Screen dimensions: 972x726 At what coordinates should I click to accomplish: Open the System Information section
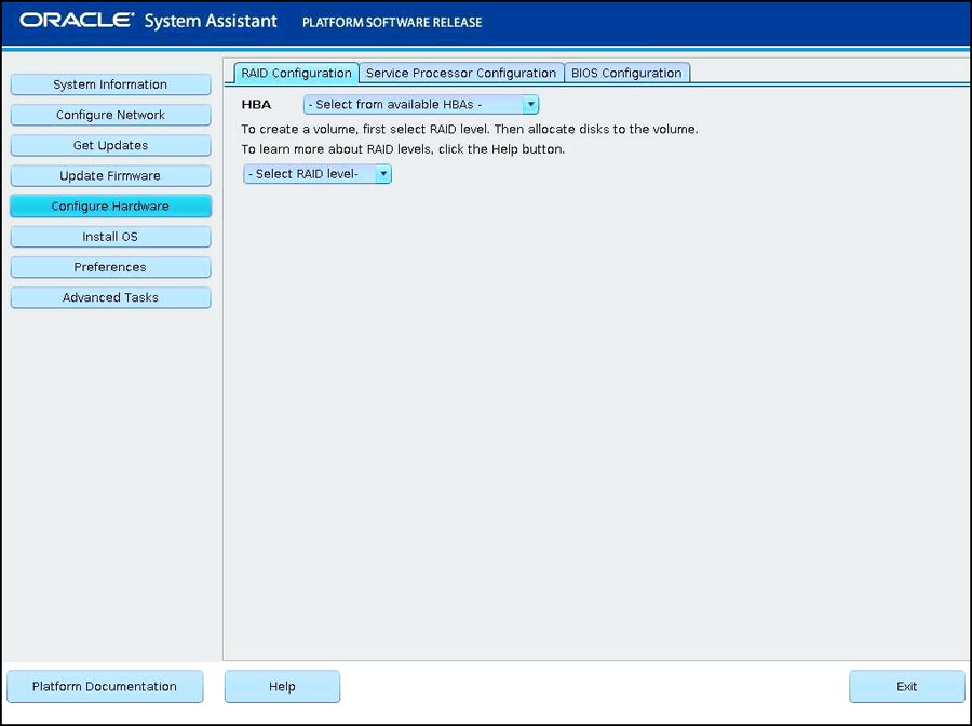[x=110, y=84]
